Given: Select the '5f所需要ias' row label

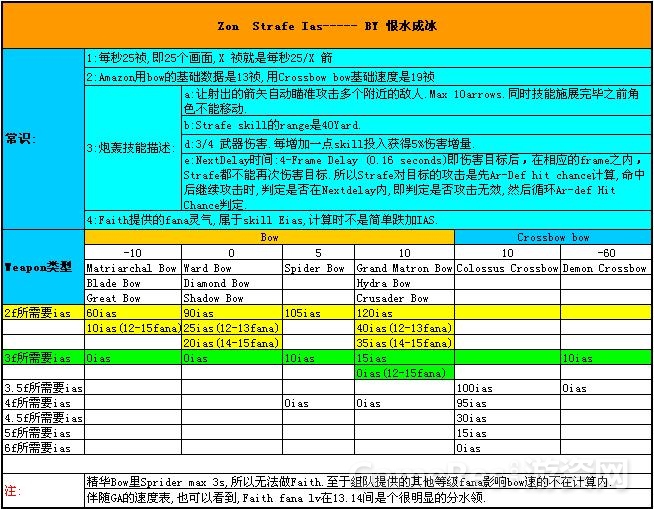Looking at the screenshot, I should 43,433.
